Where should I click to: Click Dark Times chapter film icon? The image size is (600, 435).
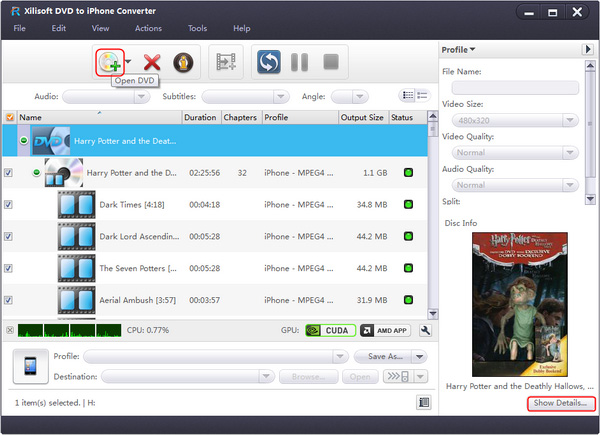(77, 205)
